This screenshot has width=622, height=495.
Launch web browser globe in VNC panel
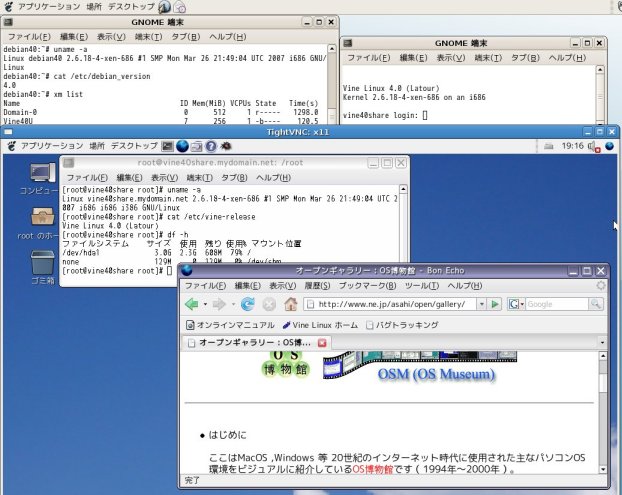coord(182,146)
